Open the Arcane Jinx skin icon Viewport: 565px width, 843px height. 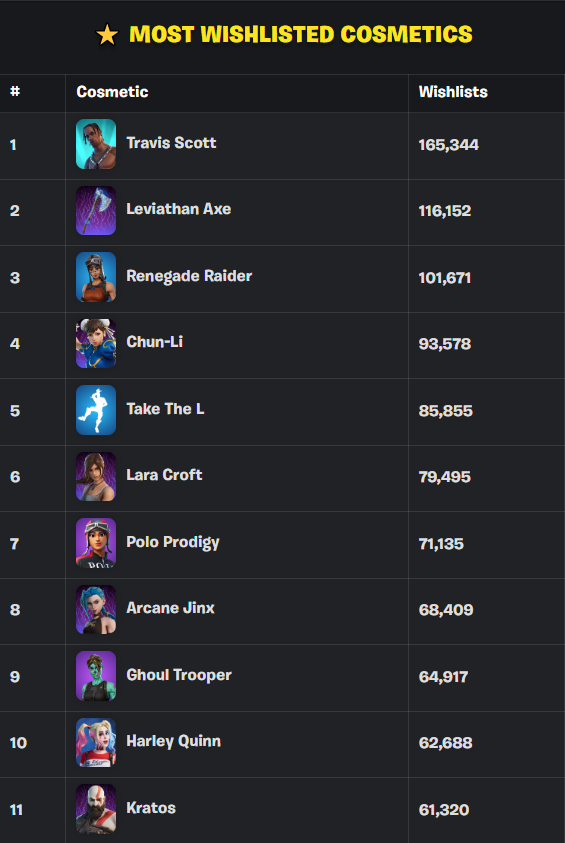(96, 609)
